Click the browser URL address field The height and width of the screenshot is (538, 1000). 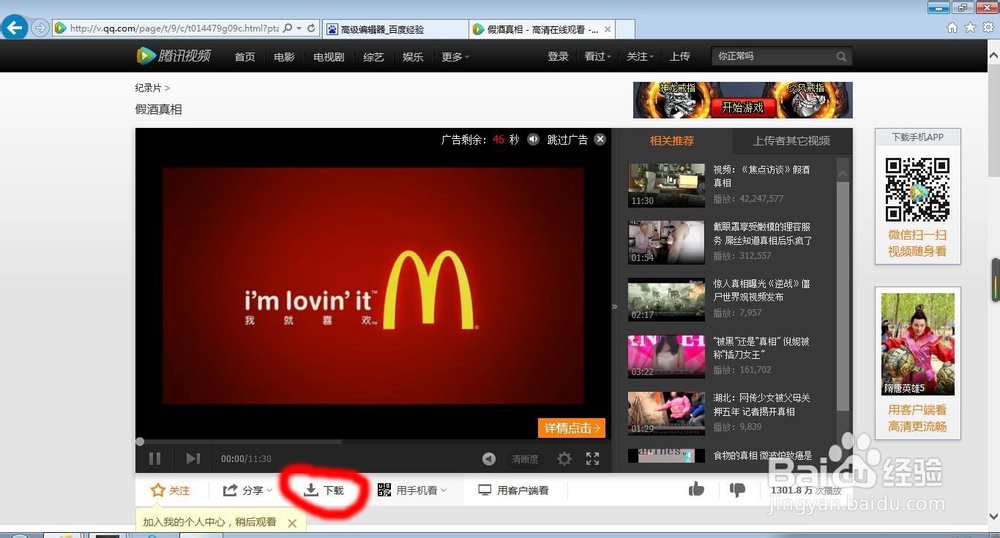pos(172,28)
